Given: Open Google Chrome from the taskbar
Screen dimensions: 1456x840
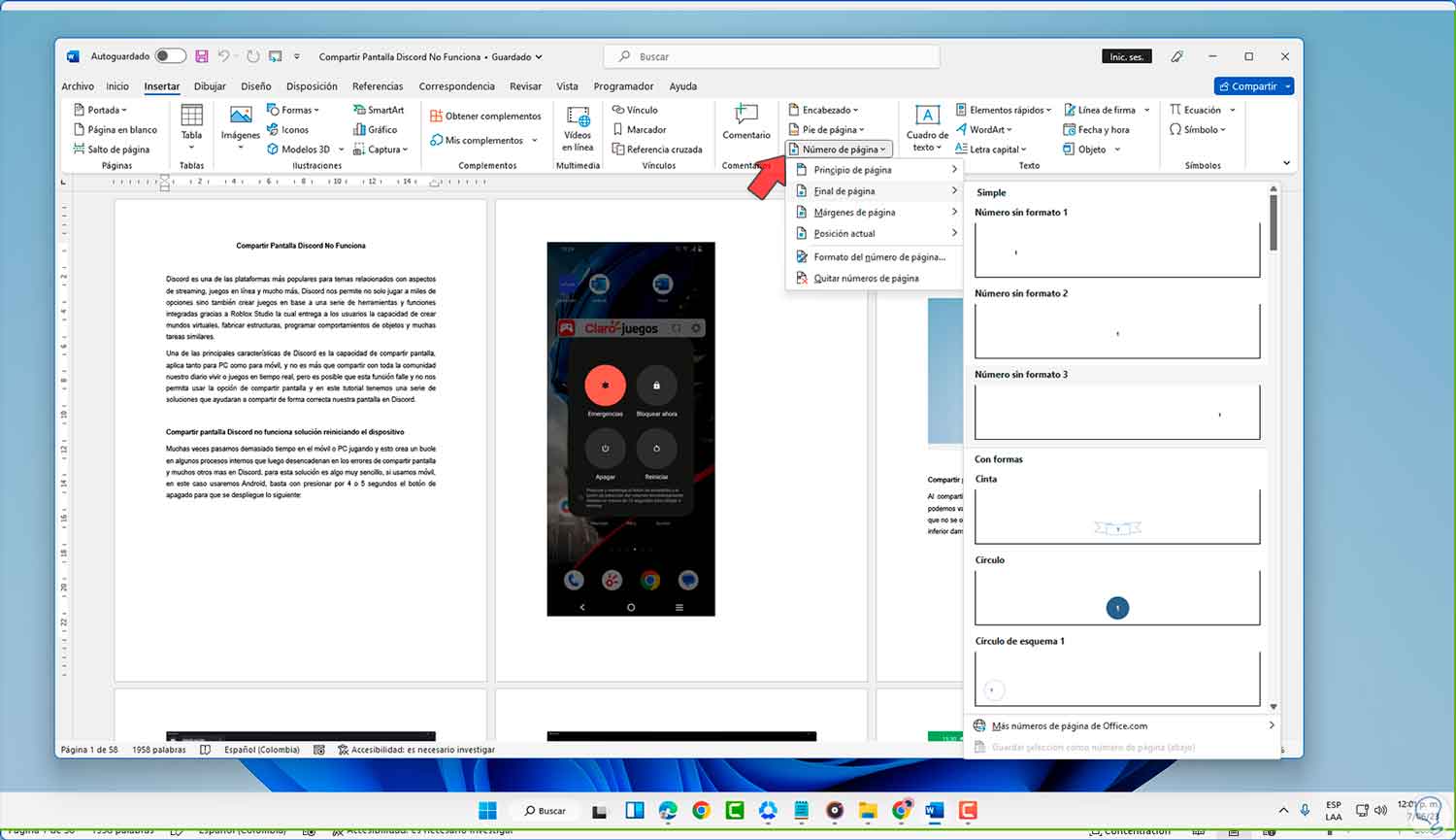Looking at the screenshot, I should point(701,811).
